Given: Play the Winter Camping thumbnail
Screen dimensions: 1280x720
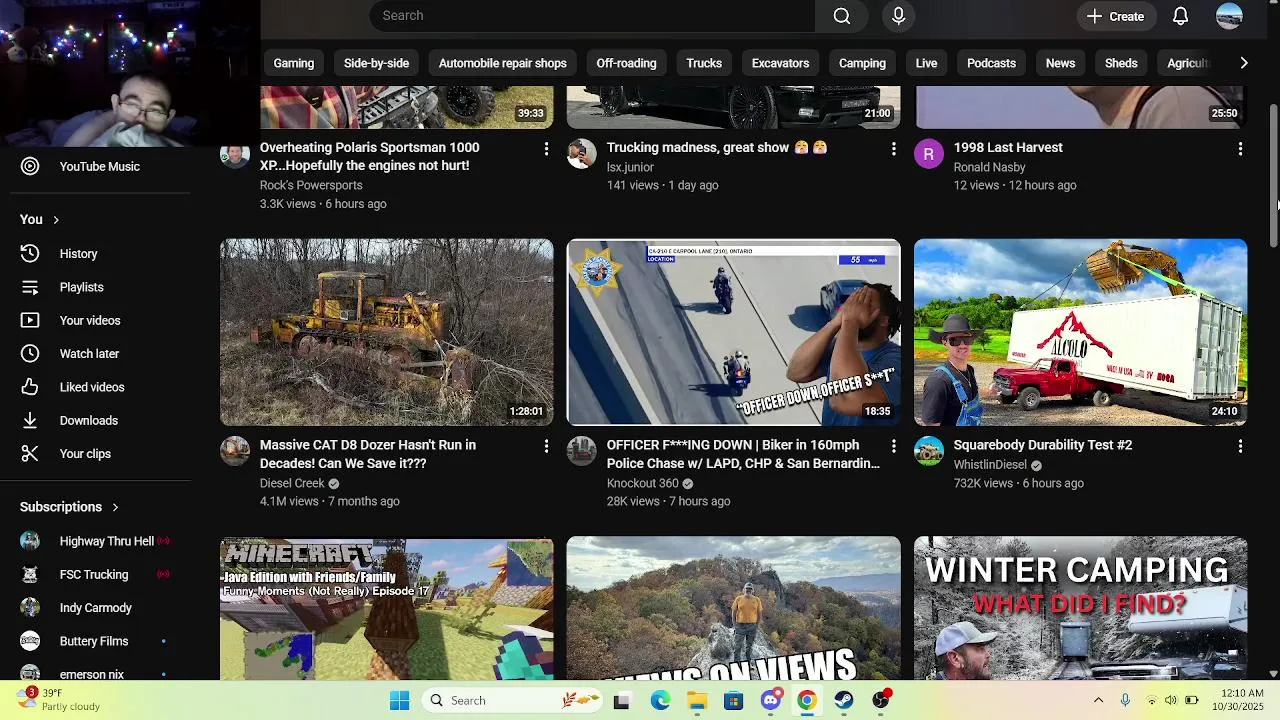Looking at the screenshot, I should click(1080, 608).
